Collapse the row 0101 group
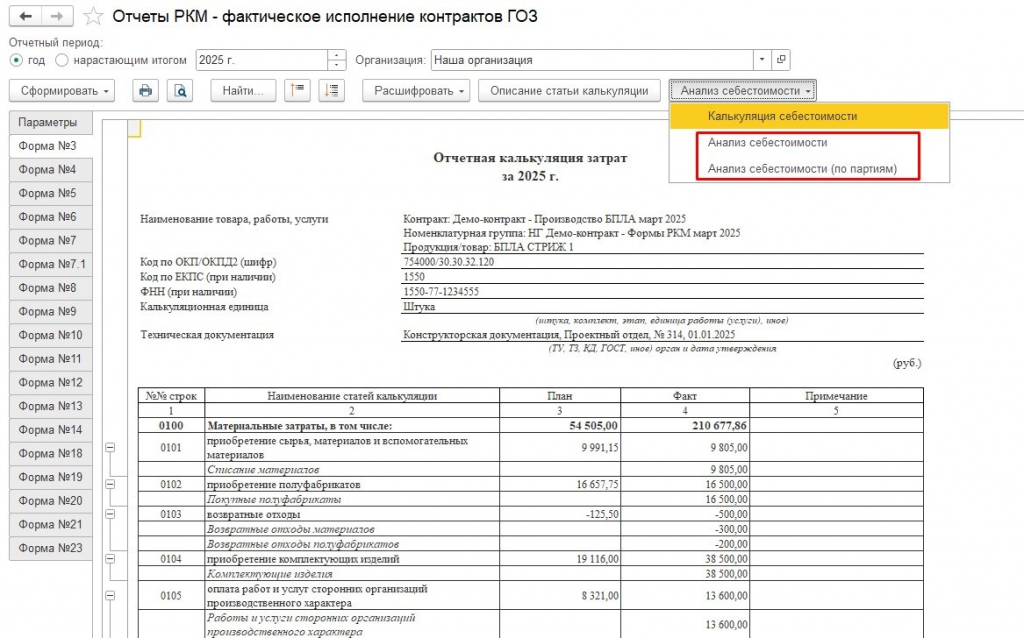This screenshot has height=638, width=1024. (x=110, y=447)
